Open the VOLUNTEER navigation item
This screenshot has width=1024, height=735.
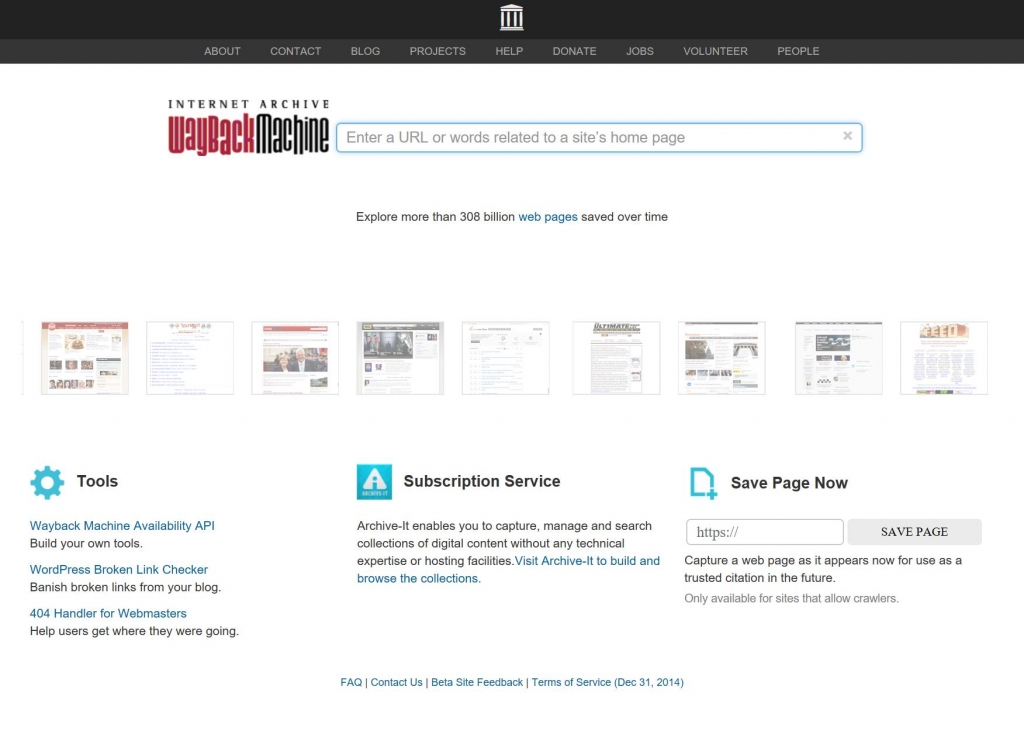tap(715, 51)
